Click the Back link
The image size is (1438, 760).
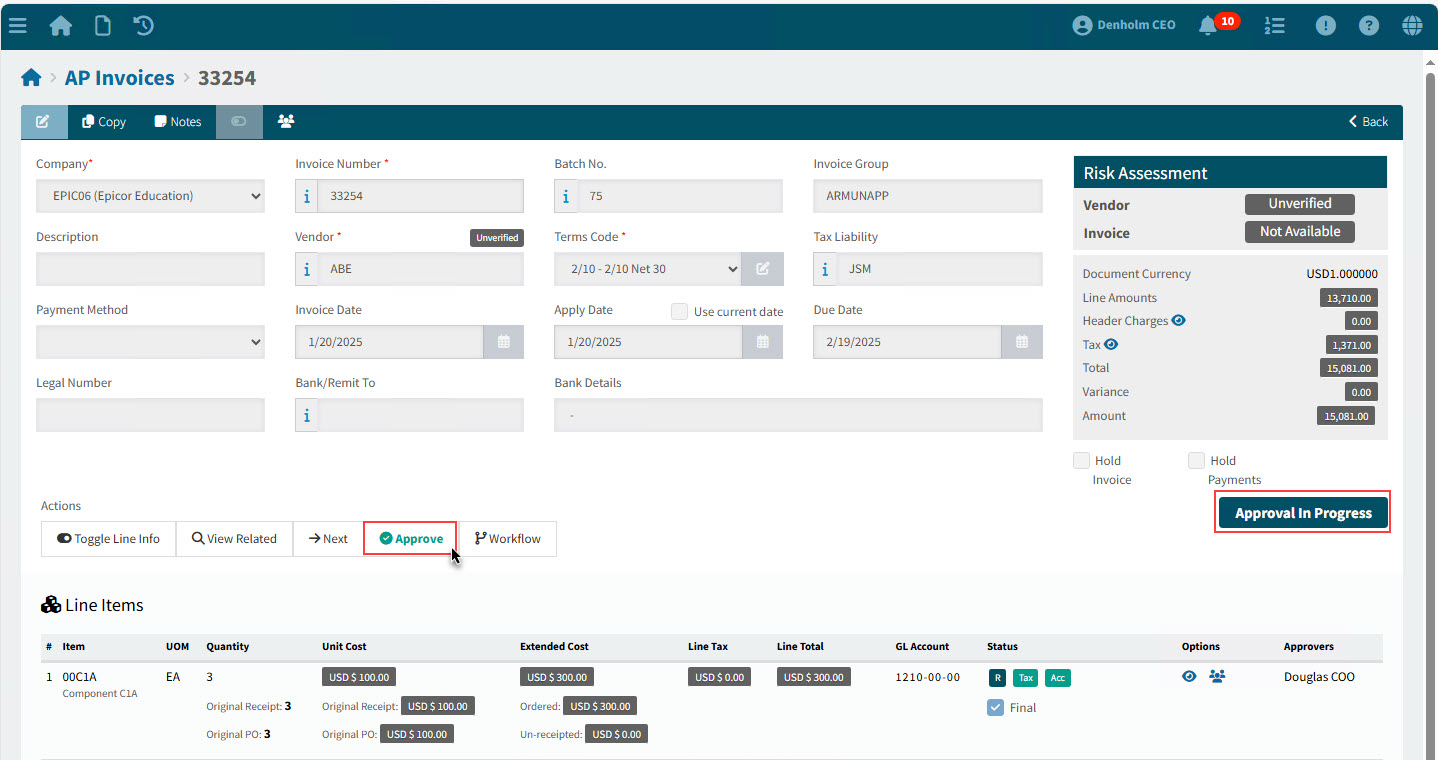[x=1367, y=121]
